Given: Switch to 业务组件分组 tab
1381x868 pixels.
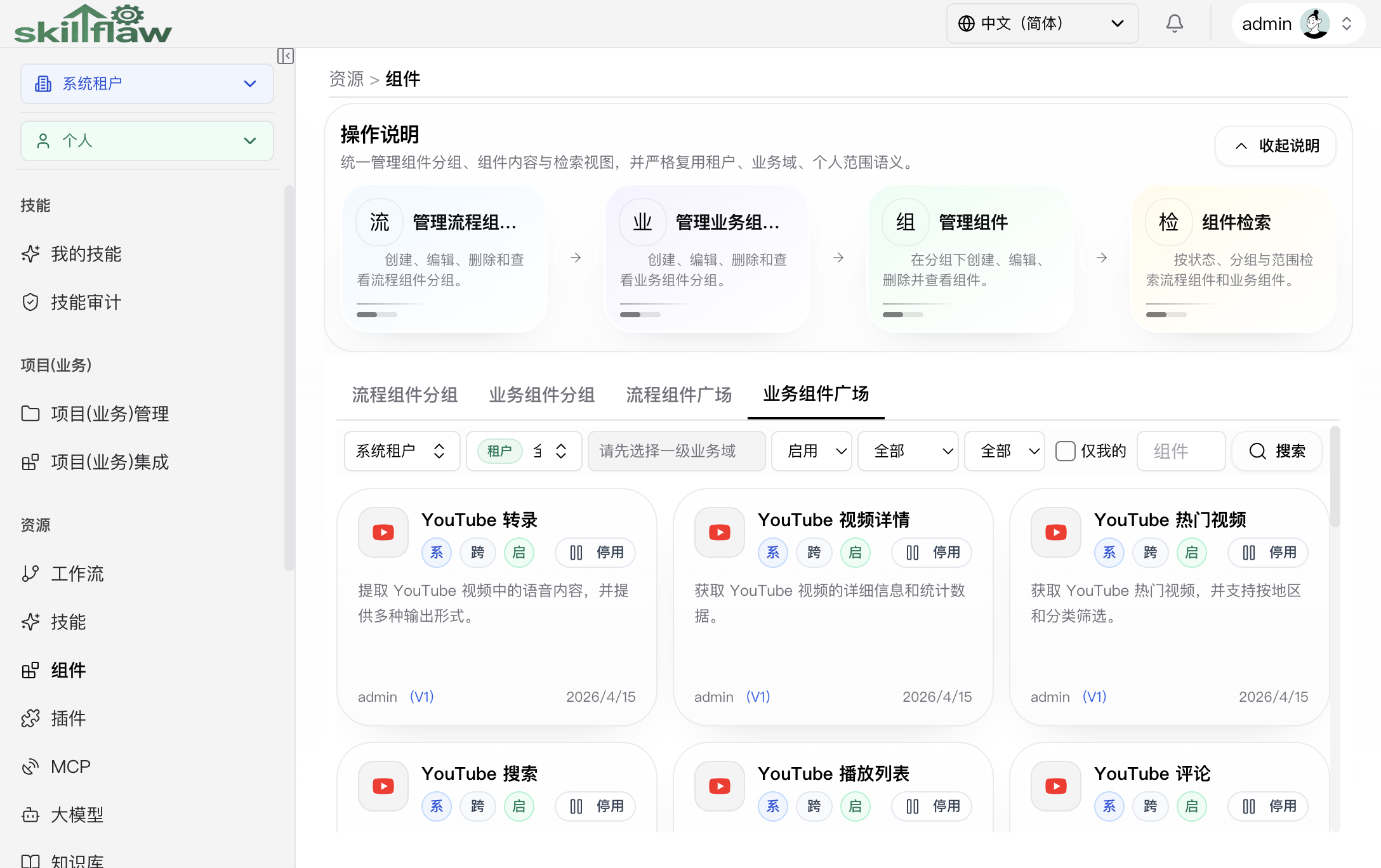Looking at the screenshot, I should point(542,395).
